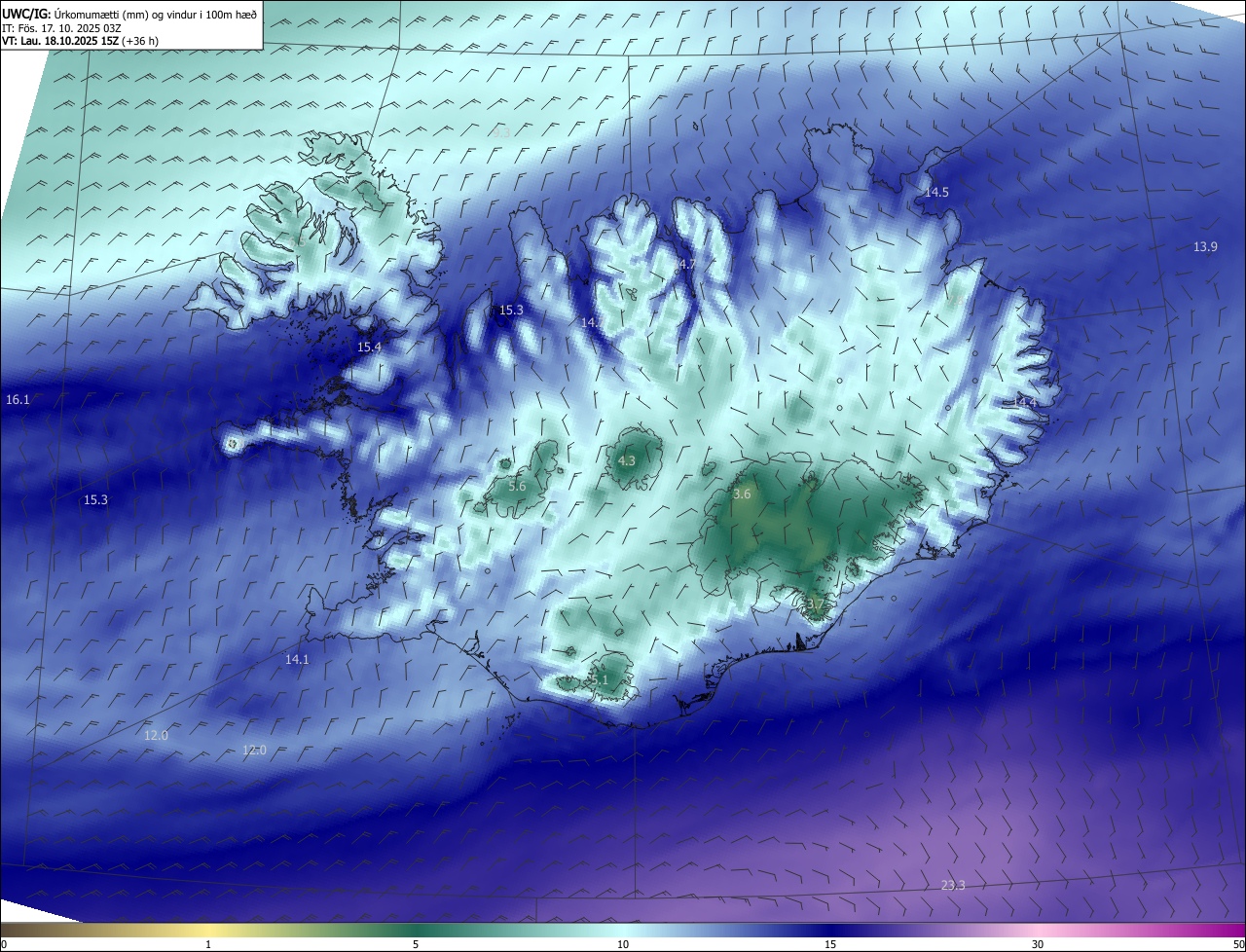Click the 15.3 value in the northwest bay

[511, 311]
